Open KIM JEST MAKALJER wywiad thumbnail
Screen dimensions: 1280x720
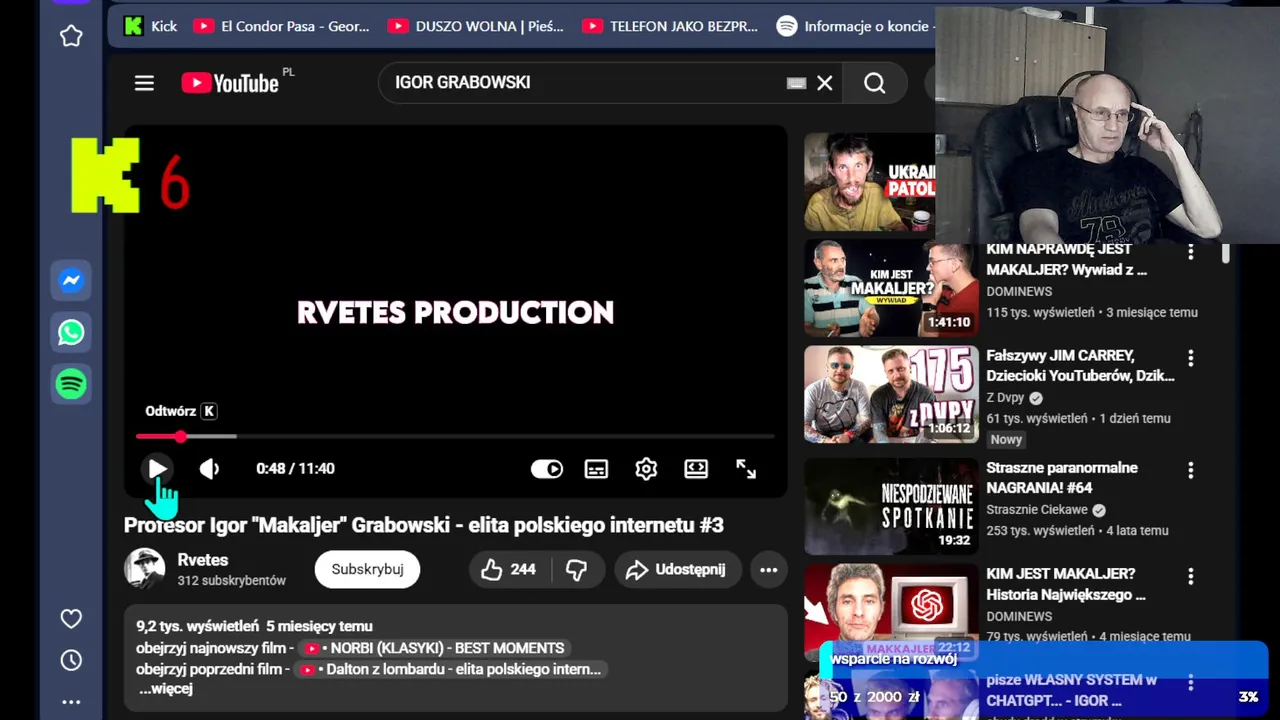click(891, 288)
